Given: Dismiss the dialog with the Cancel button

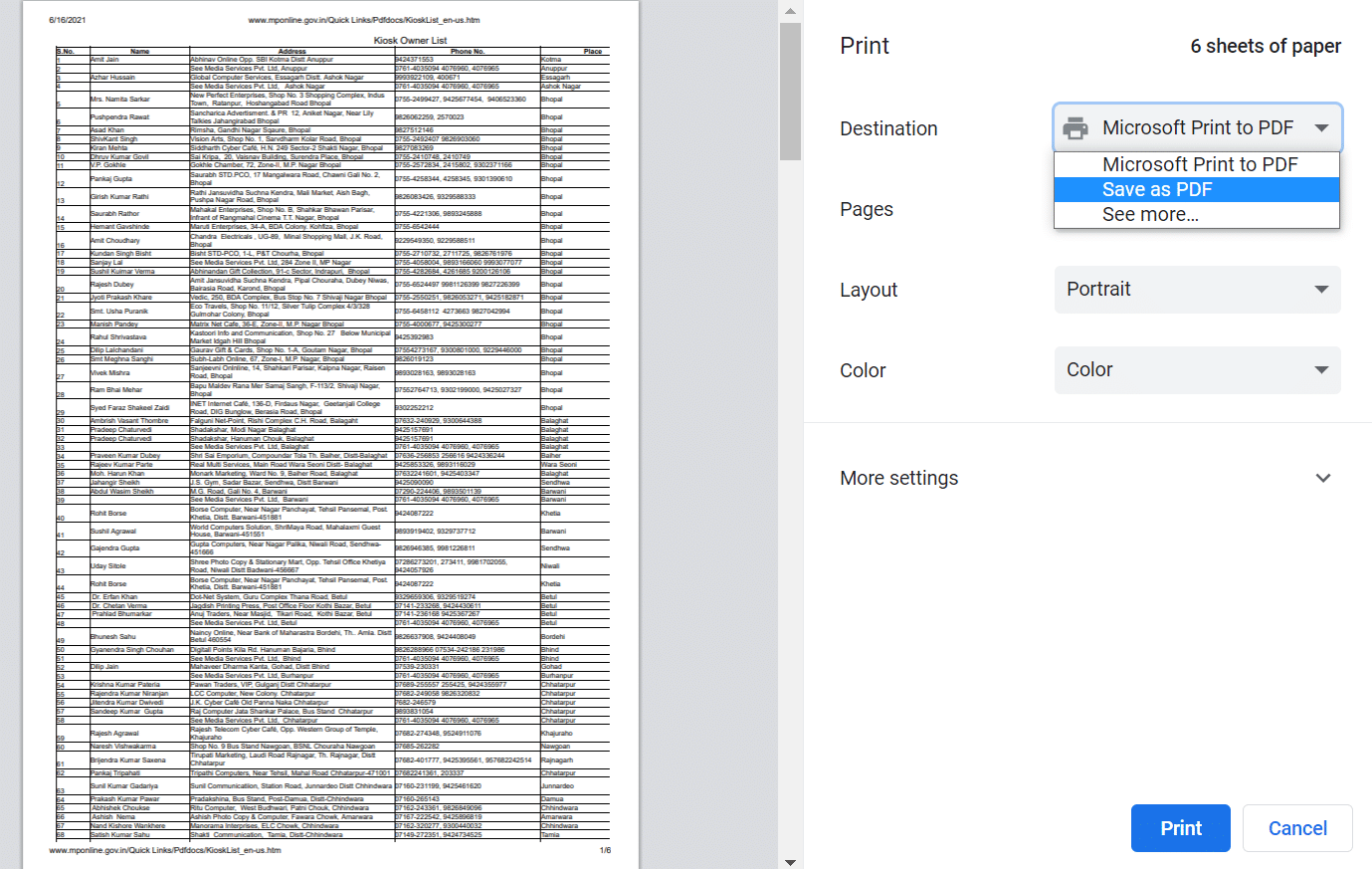Looking at the screenshot, I should [x=1297, y=827].
